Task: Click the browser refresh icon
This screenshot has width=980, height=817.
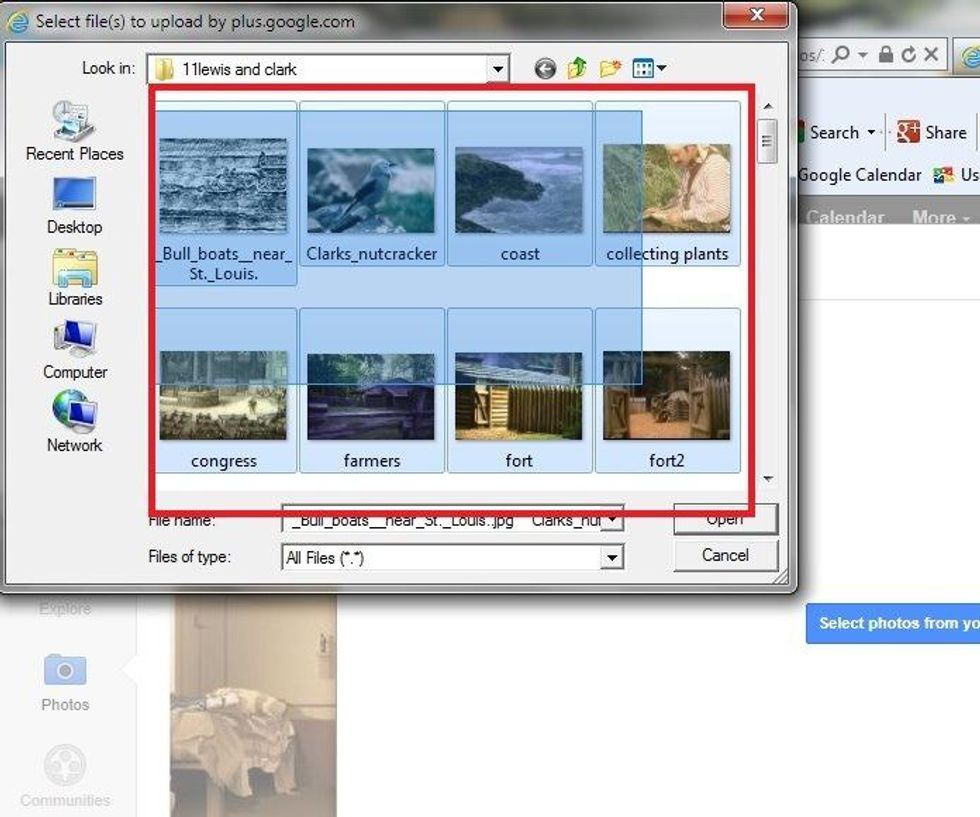Action: click(x=908, y=55)
